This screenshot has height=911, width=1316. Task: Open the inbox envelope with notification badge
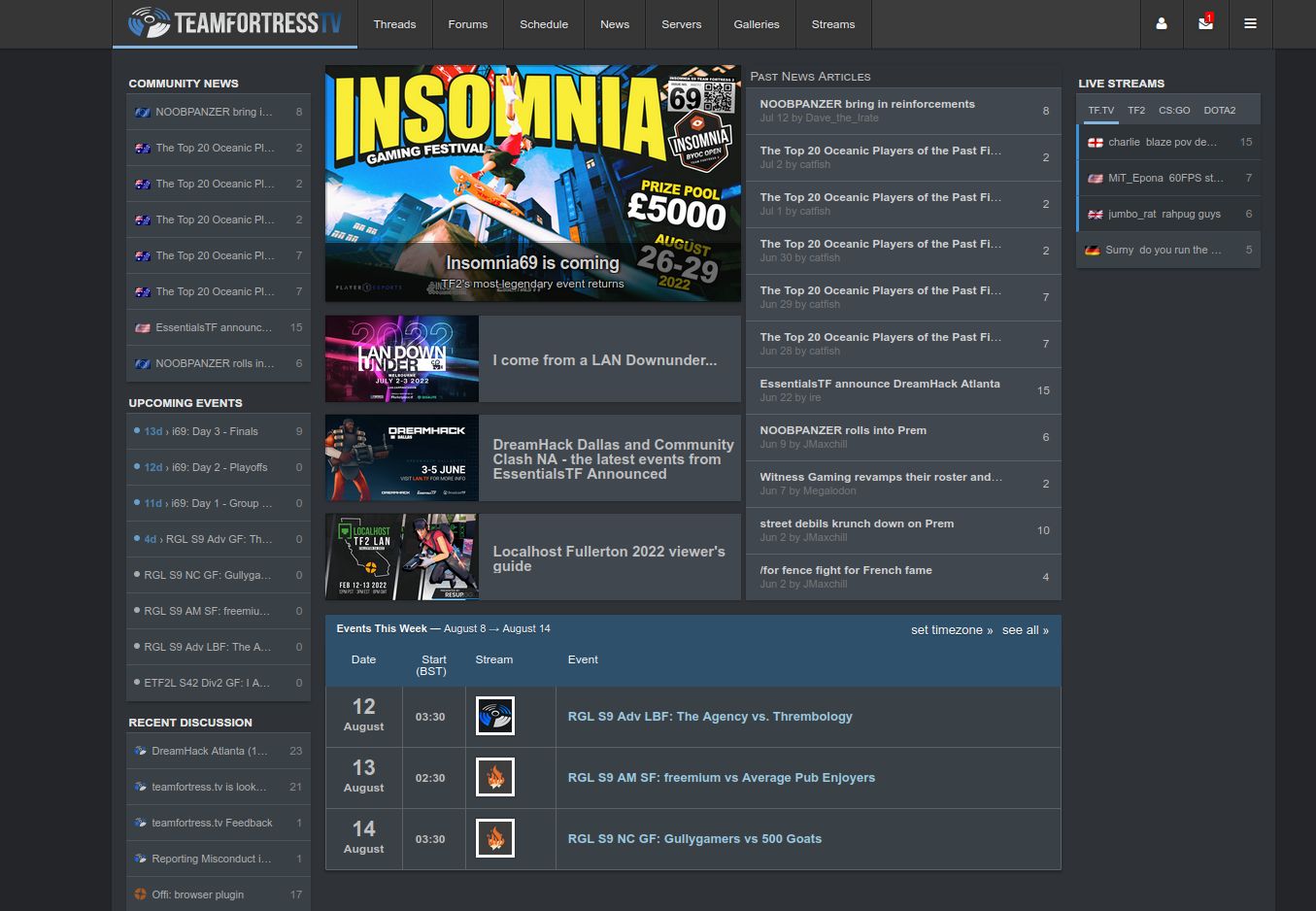point(1205,24)
